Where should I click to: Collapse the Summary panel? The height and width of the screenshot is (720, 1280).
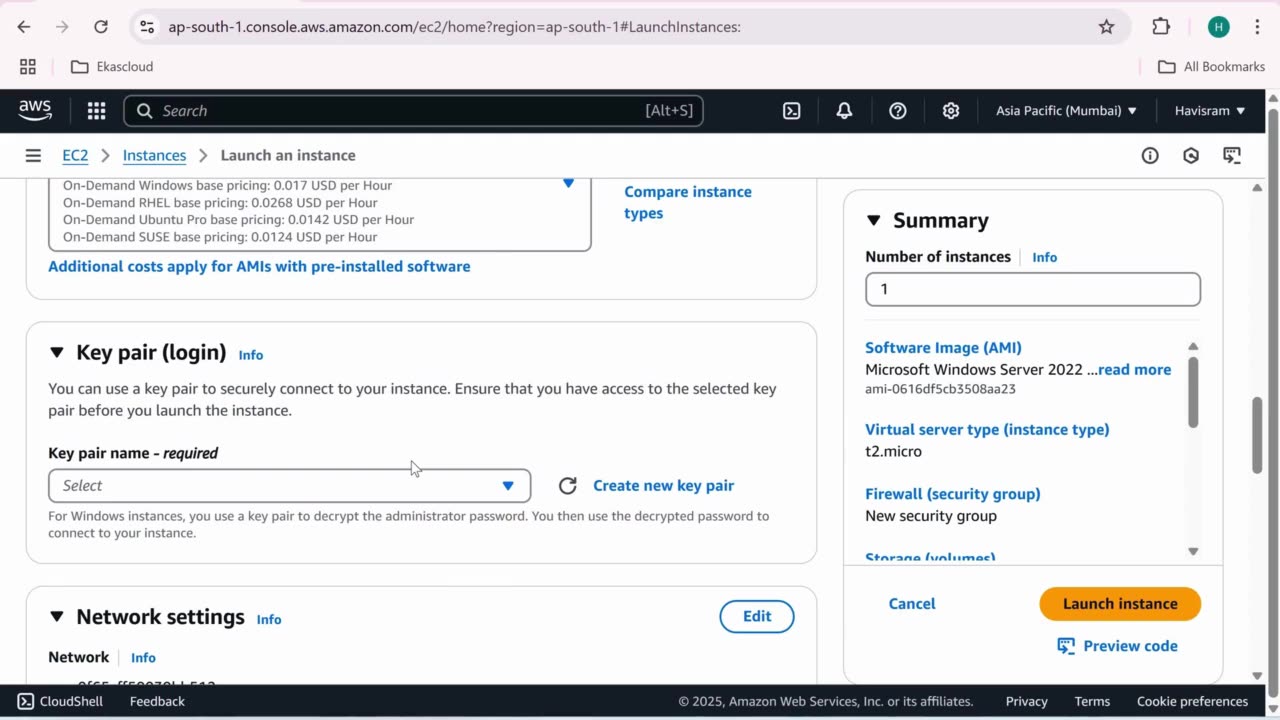[x=873, y=220]
